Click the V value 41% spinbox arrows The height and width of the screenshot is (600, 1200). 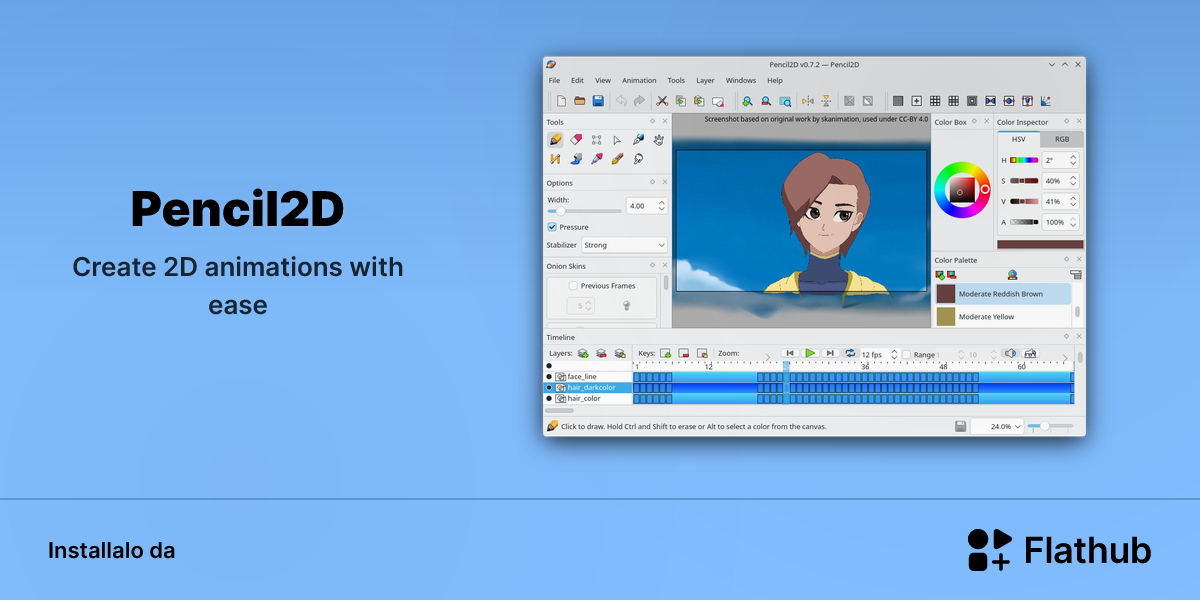(1073, 202)
